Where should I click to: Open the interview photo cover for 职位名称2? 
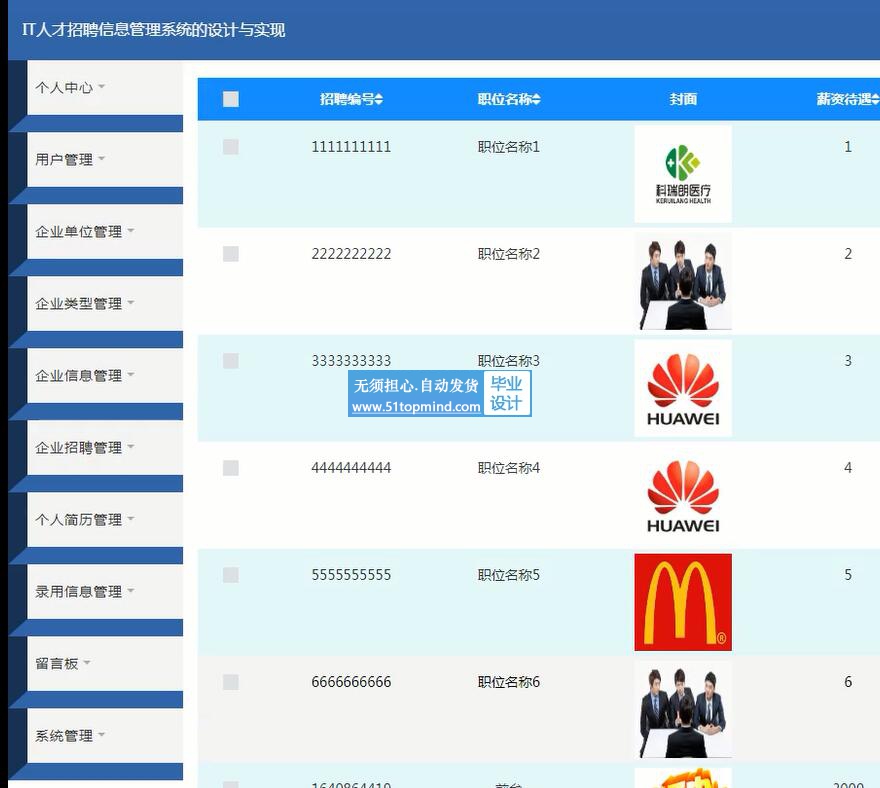[x=683, y=281]
